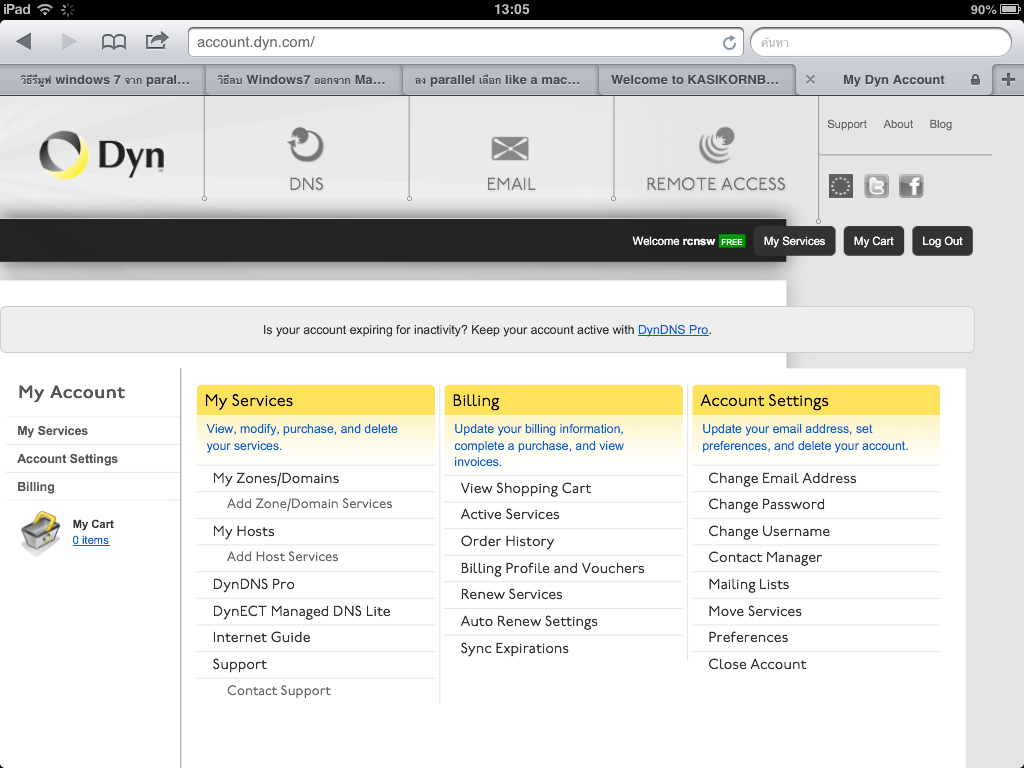This screenshot has height=768, width=1024.
Task: Open Change Username
Action: (x=769, y=531)
